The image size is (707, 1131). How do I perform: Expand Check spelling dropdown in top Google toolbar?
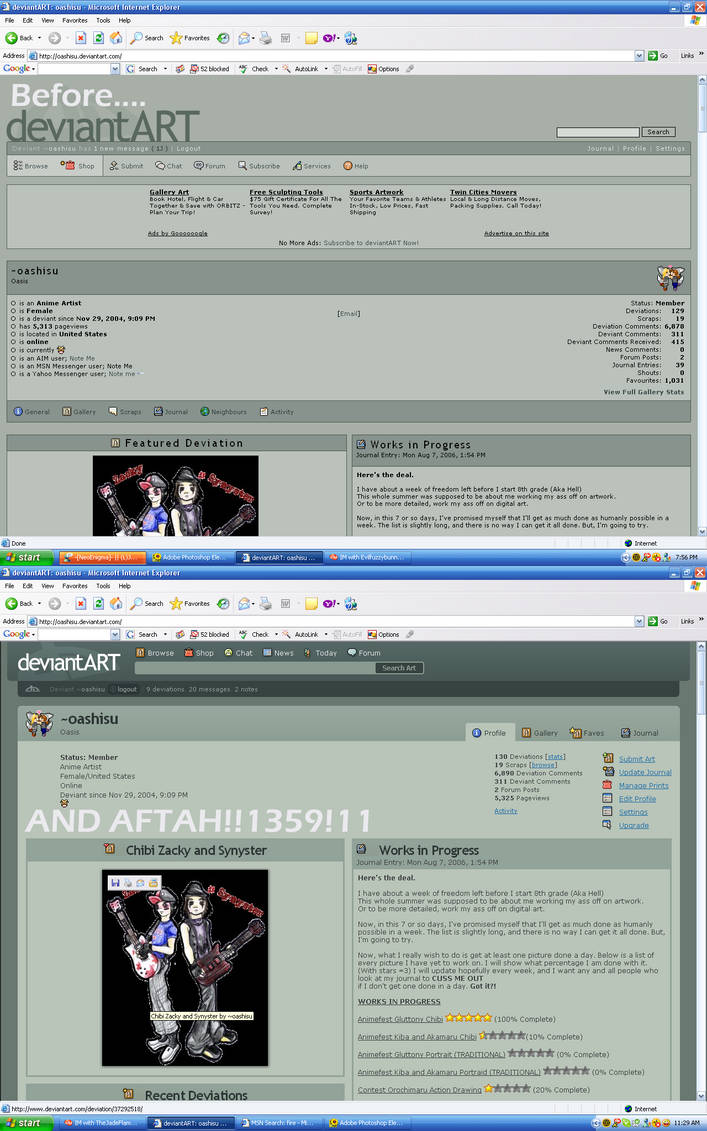pos(276,69)
